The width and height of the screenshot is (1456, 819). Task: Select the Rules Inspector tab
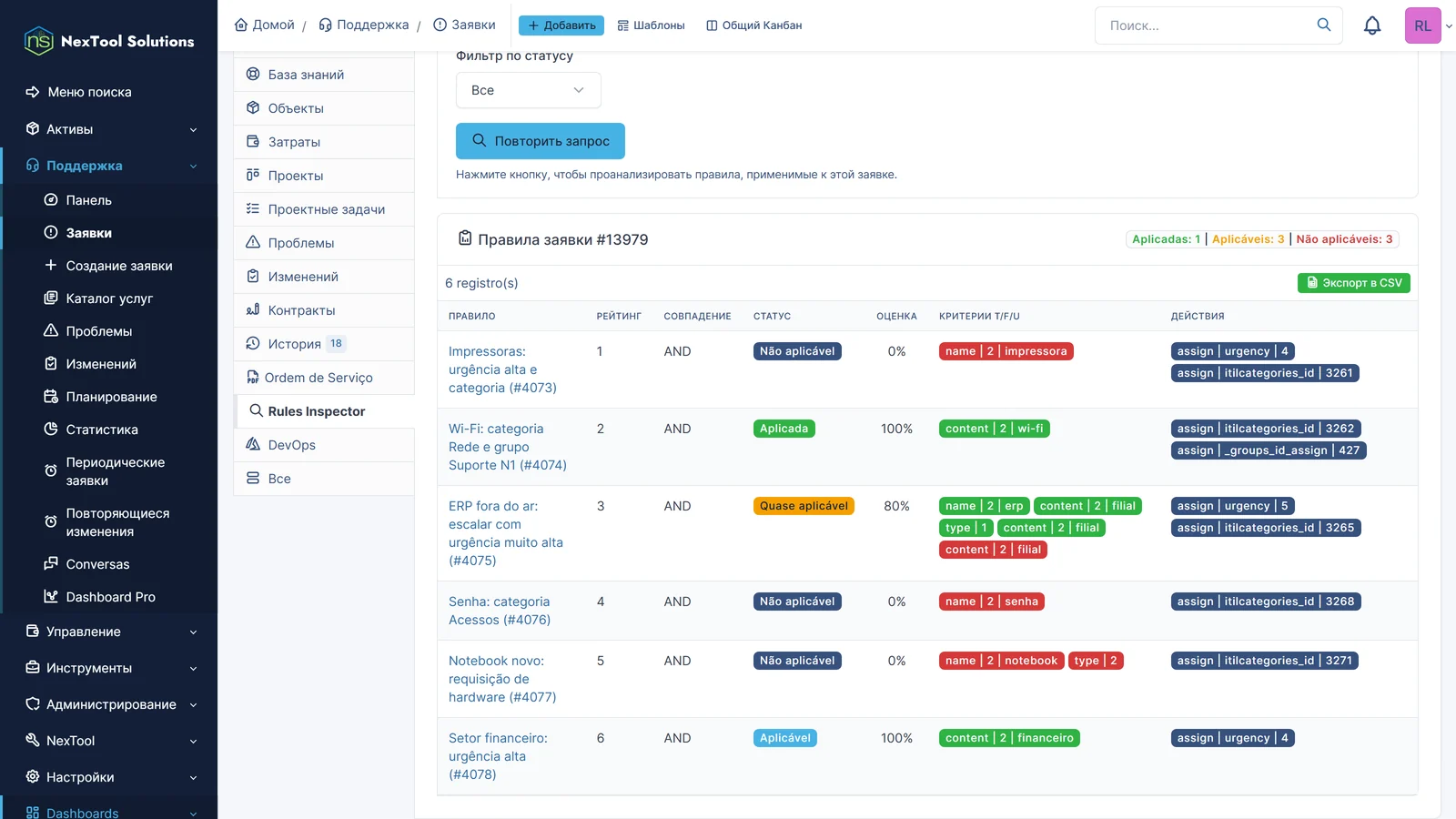[x=325, y=411]
